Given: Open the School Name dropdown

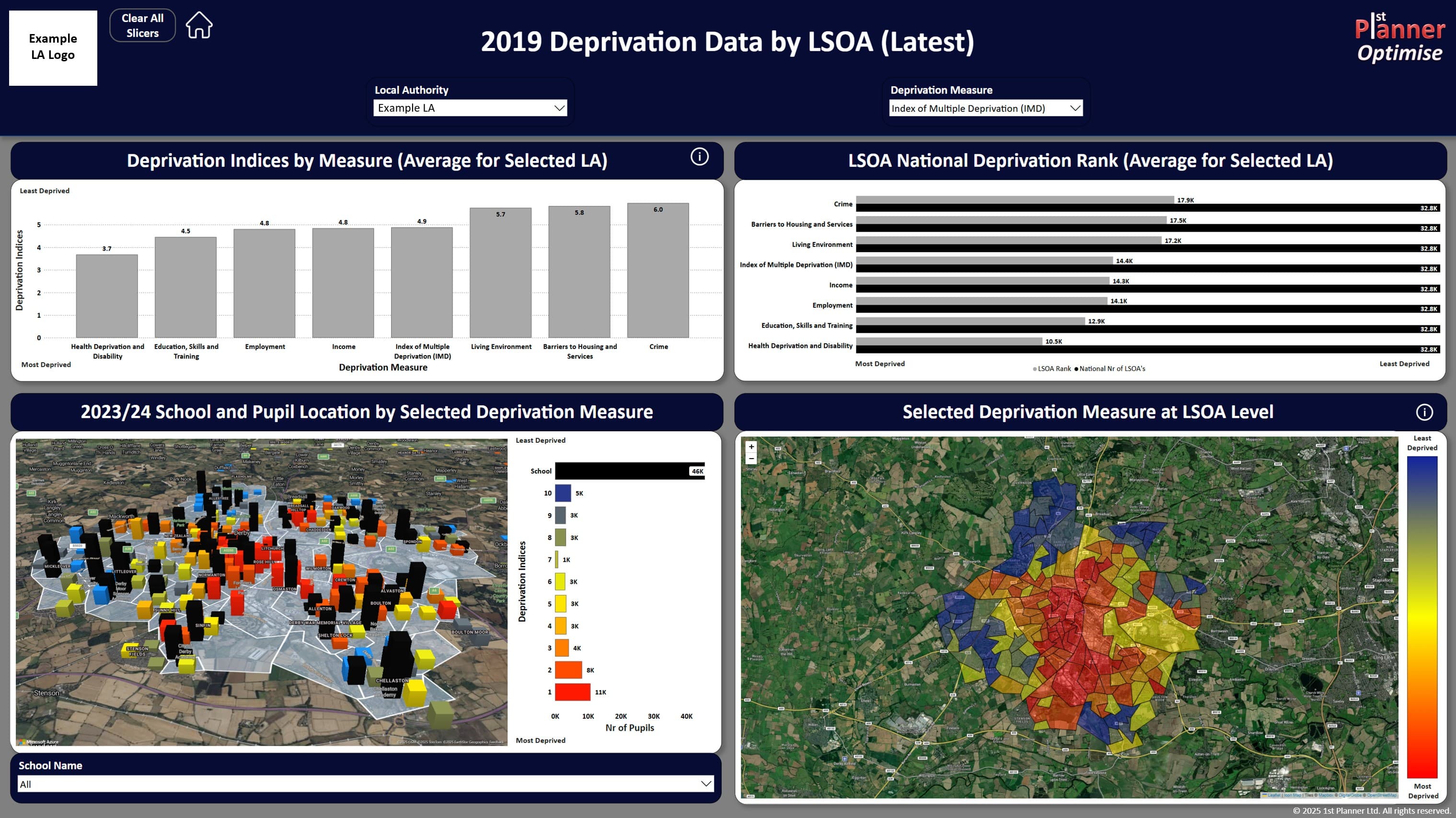Looking at the screenshot, I should point(704,783).
